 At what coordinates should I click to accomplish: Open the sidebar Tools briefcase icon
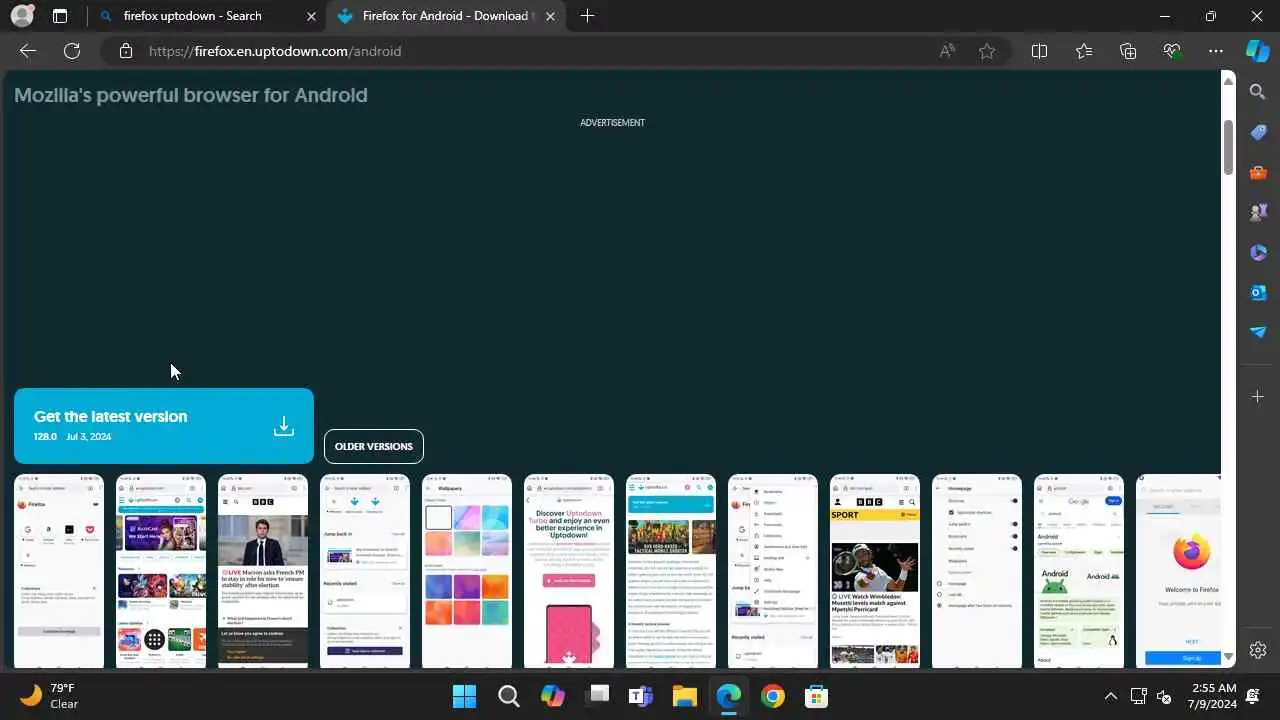tap(1258, 172)
